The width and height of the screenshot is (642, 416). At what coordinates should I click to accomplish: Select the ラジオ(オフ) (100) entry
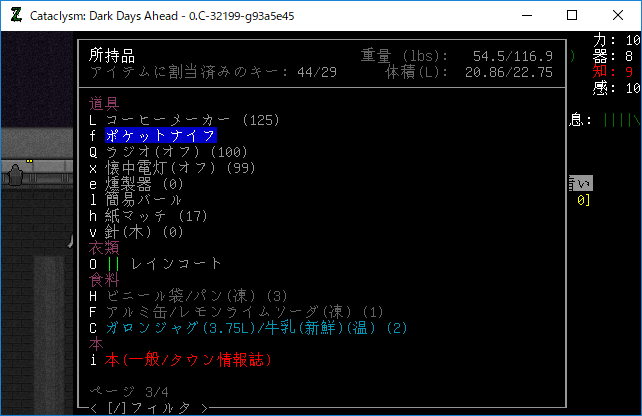[177, 152]
